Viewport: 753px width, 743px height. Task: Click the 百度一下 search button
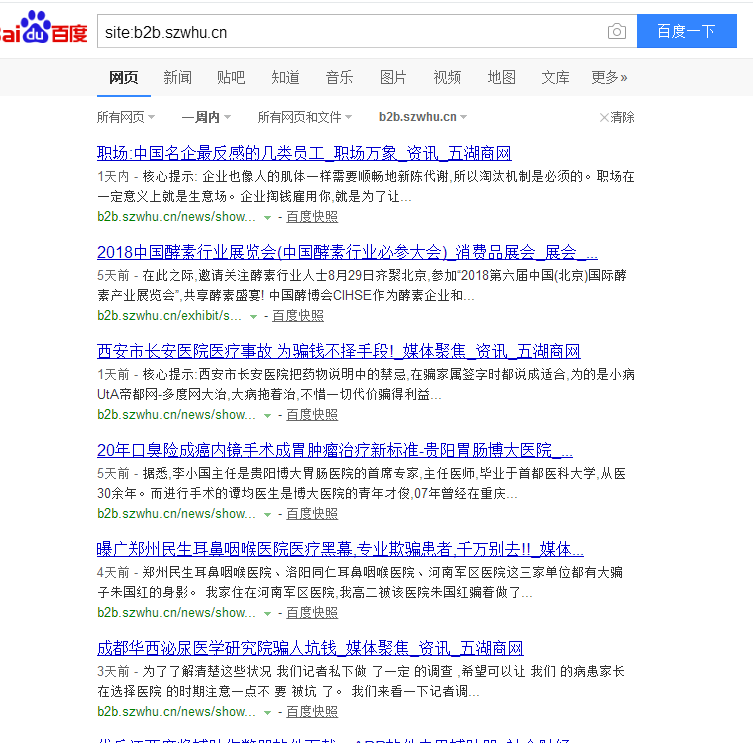[686, 31]
